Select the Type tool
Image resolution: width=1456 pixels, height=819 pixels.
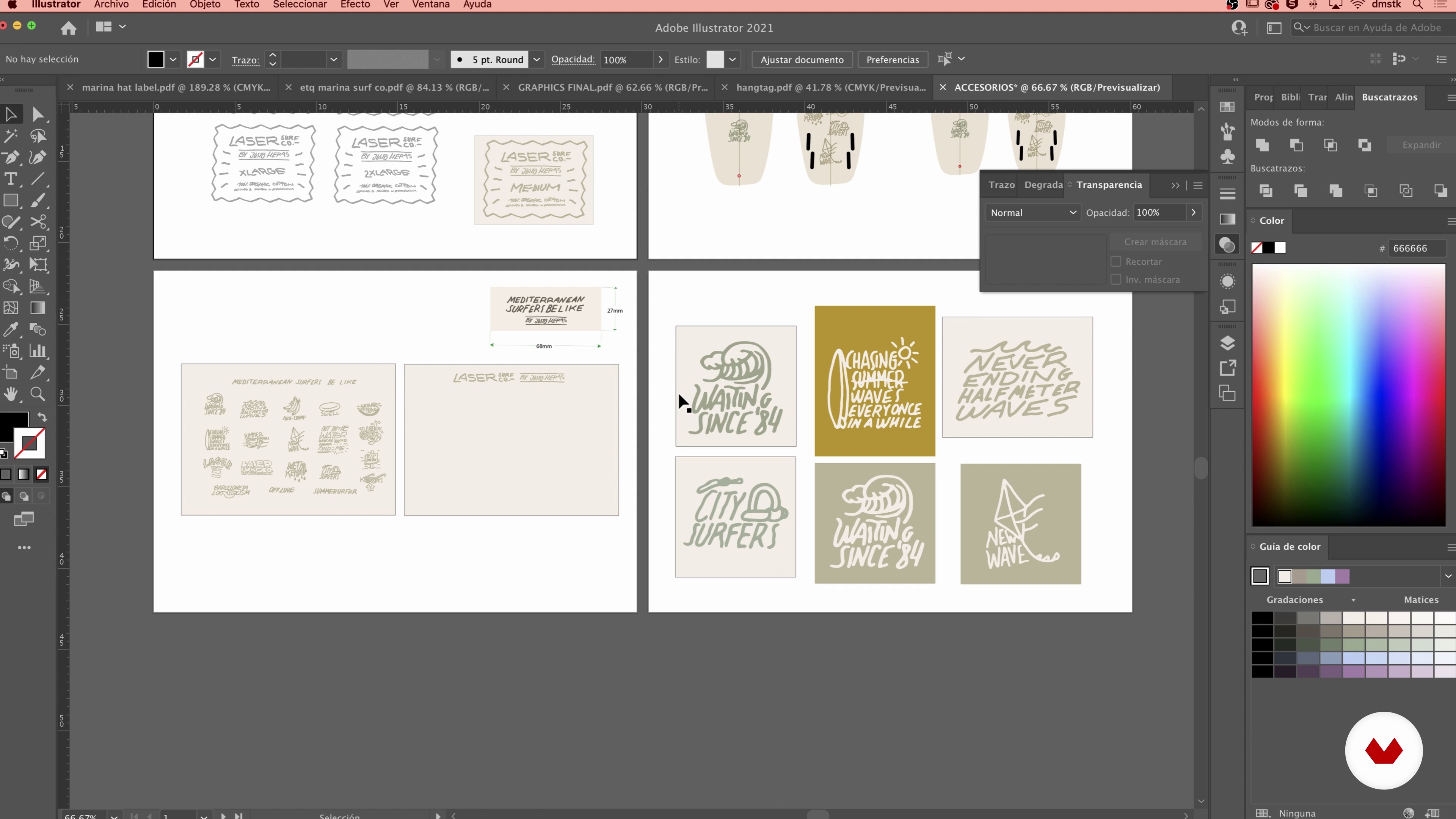11,179
